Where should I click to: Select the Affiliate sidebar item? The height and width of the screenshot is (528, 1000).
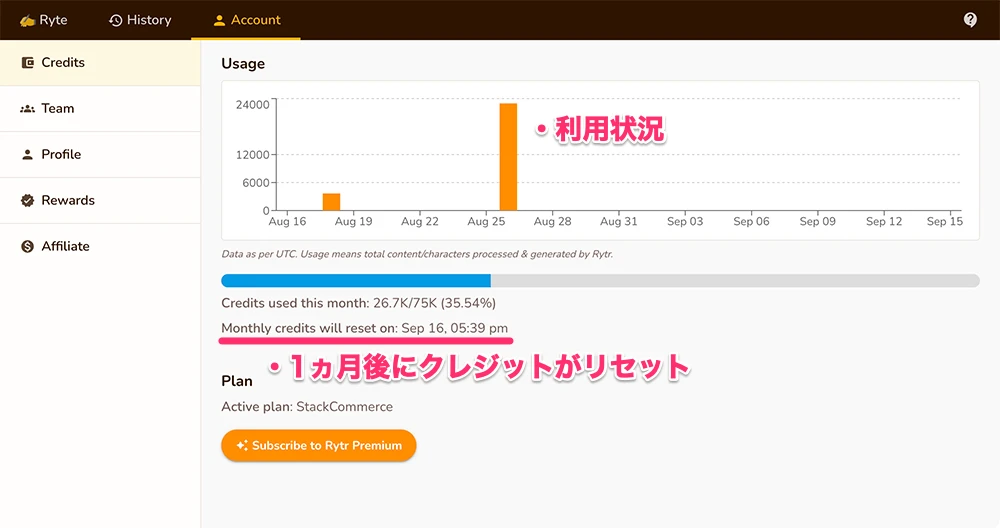point(65,247)
